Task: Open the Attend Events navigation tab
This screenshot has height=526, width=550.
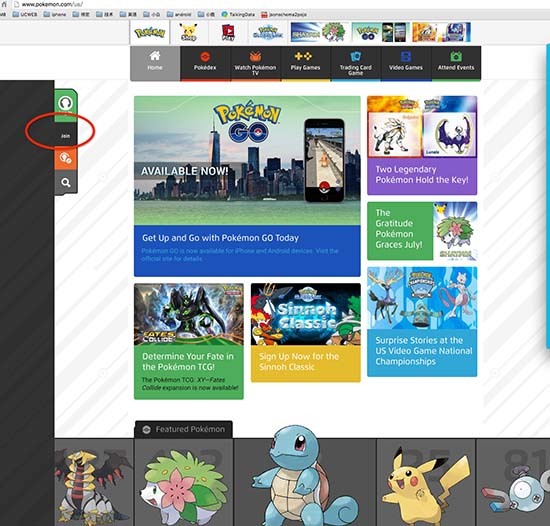Action: click(x=456, y=63)
